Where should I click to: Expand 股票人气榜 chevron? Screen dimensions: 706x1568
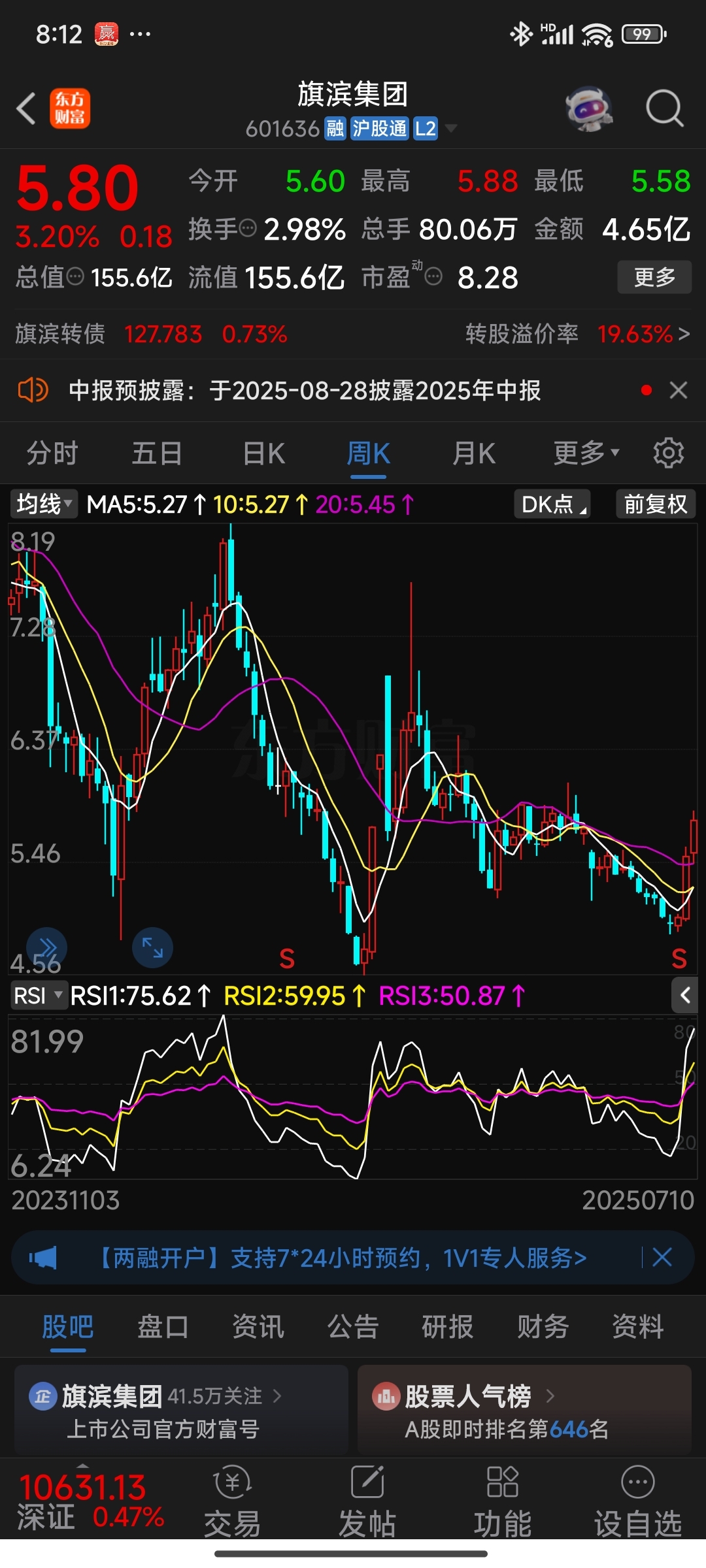coord(550,1396)
